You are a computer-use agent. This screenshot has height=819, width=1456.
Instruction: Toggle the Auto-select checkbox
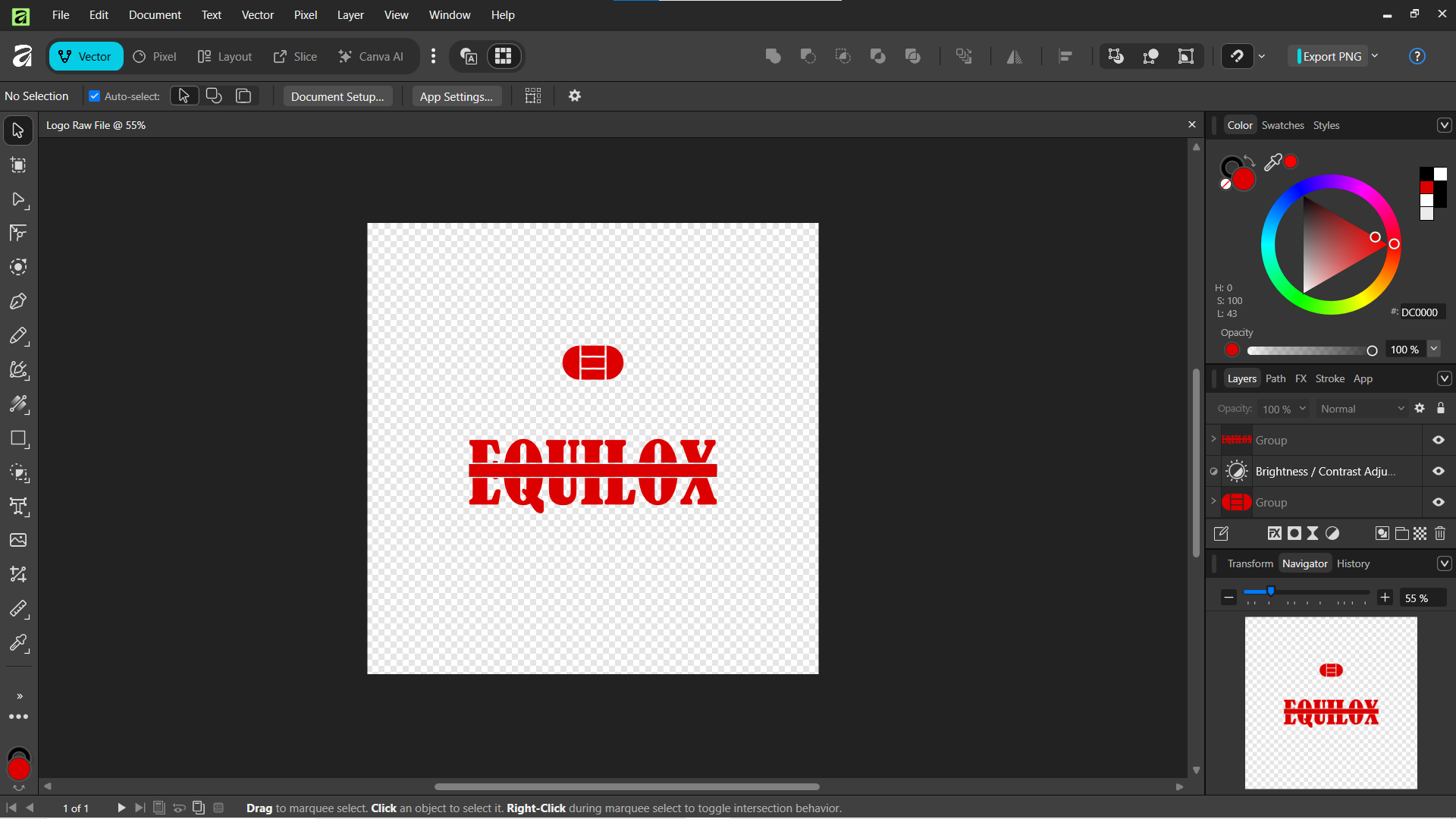click(x=95, y=96)
